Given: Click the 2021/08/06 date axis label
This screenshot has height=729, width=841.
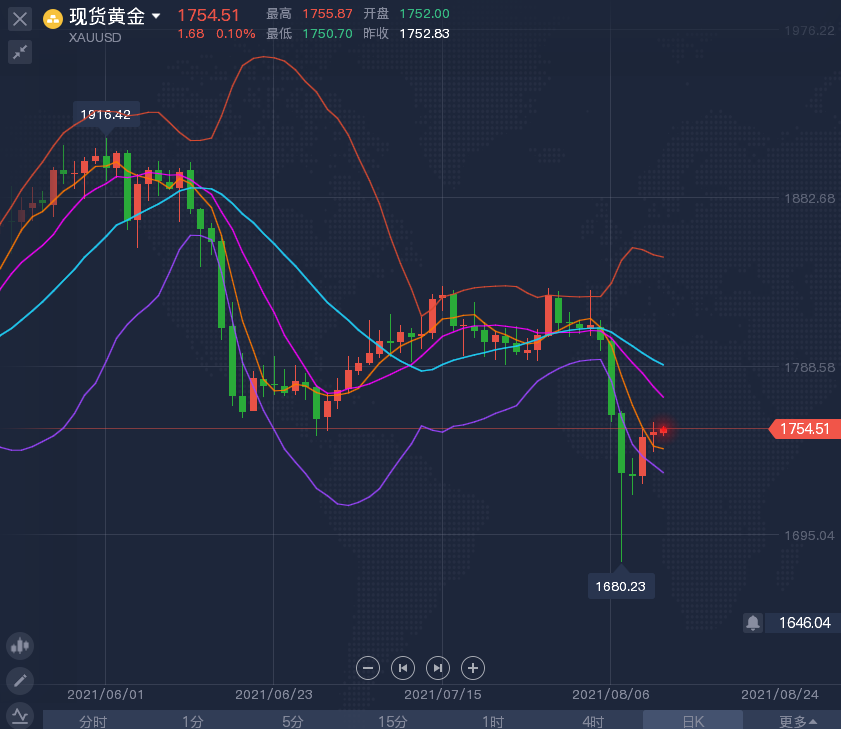Looking at the screenshot, I should click(611, 695).
